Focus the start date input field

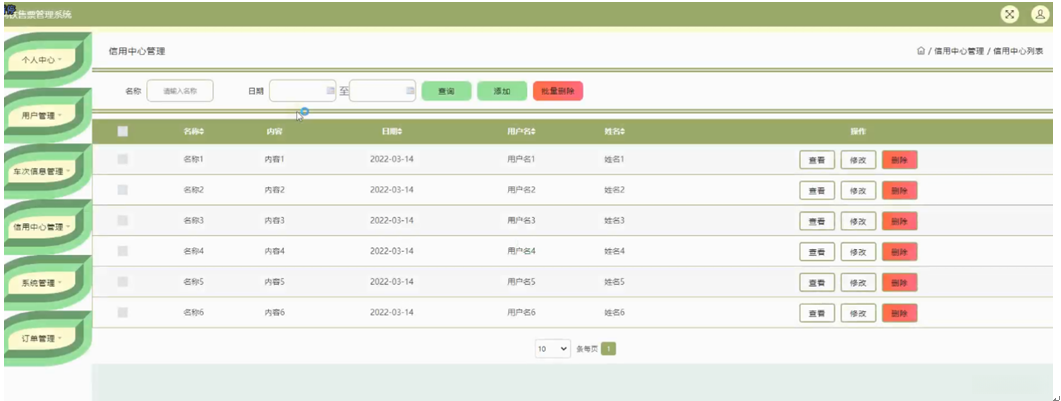(x=302, y=91)
